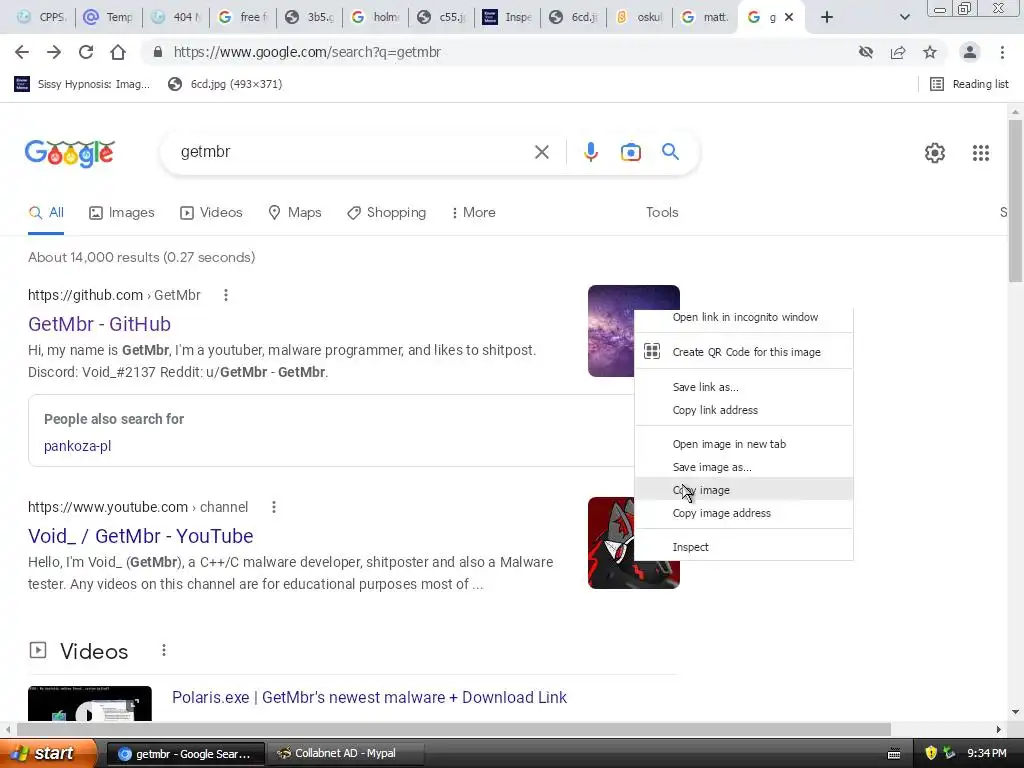
Task: Switch to the 404 browser tab
Action: 176,17
